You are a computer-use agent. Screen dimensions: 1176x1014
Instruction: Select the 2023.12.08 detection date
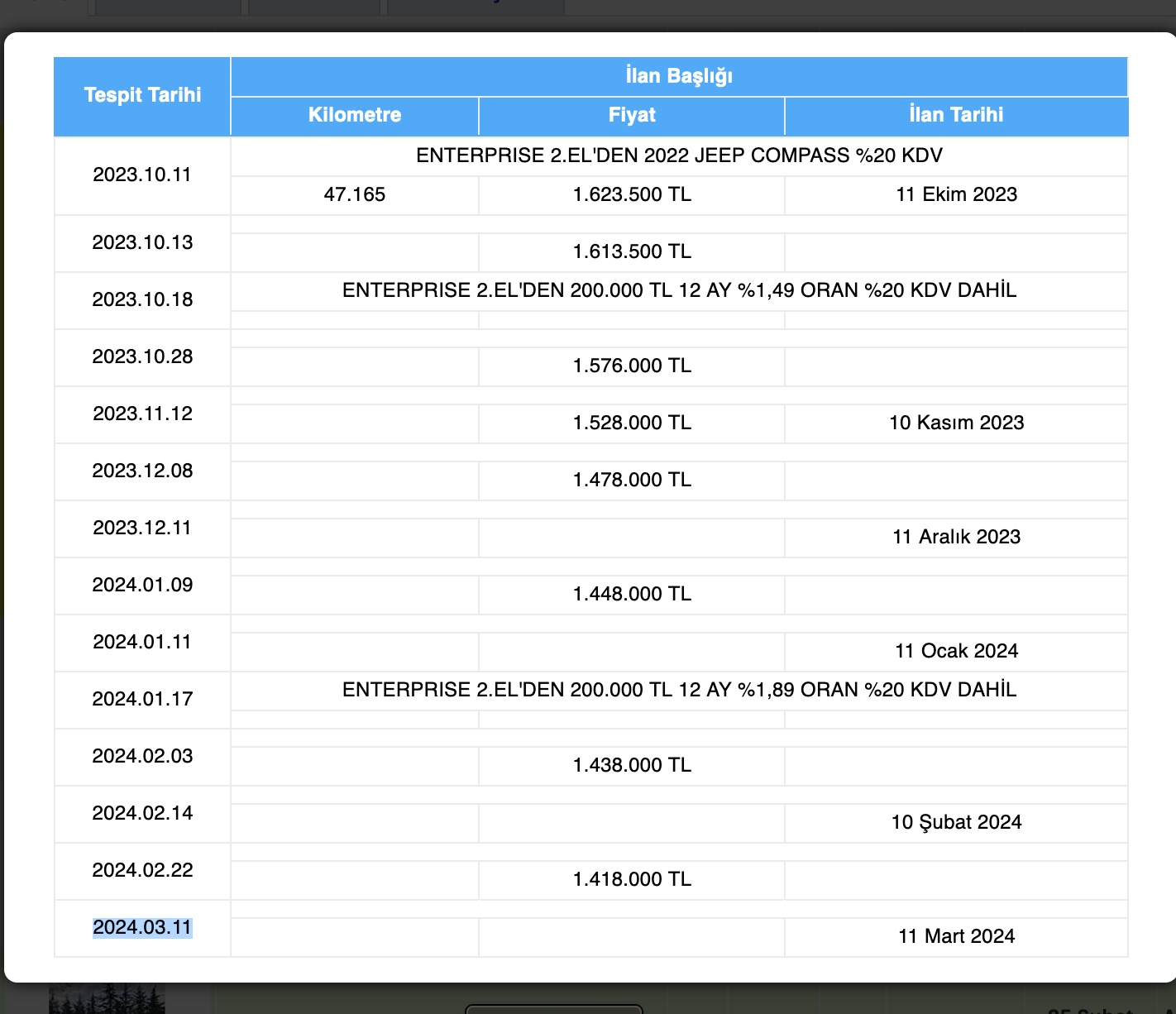pos(142,471)
